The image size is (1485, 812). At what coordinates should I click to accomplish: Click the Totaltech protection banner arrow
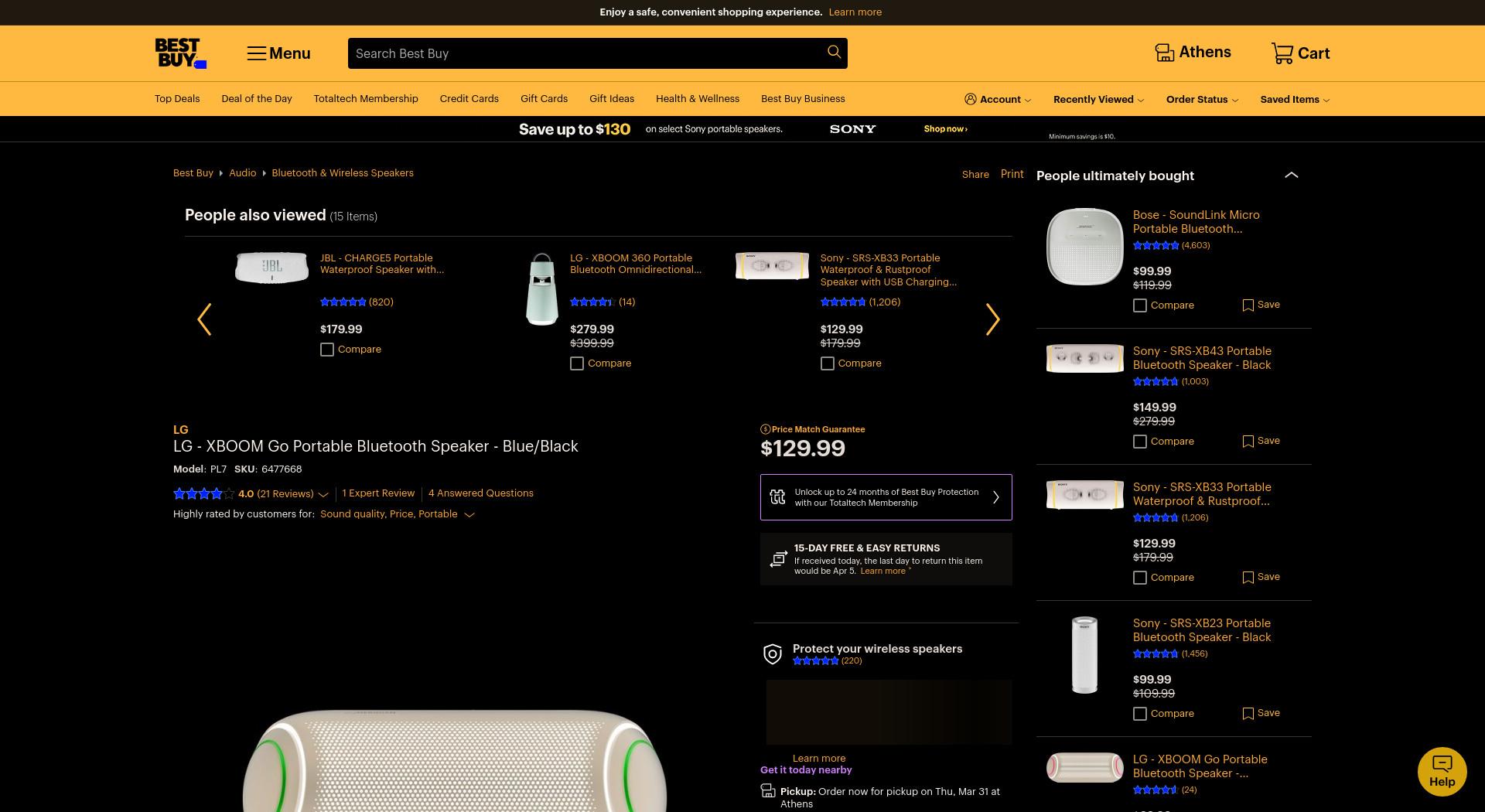tap(996, 497)
